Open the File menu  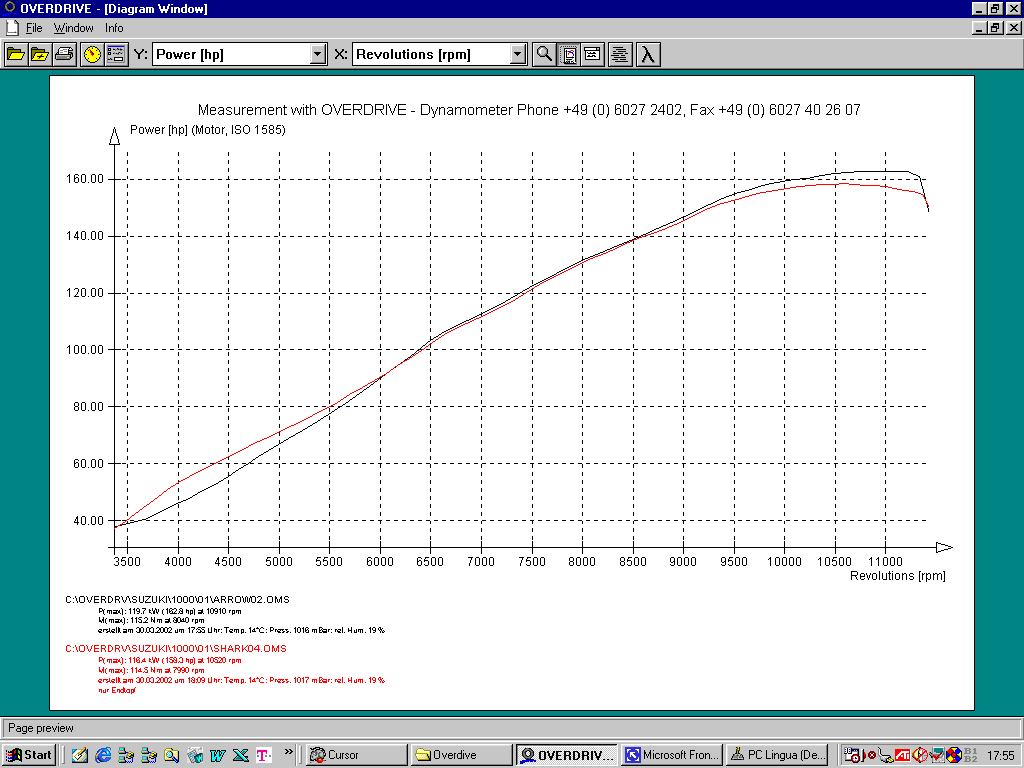(34, 28)
